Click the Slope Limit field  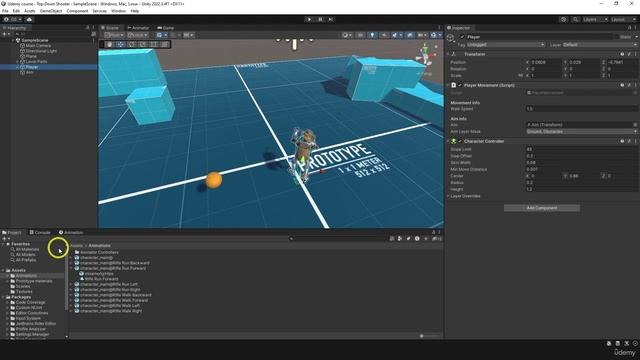582,149
